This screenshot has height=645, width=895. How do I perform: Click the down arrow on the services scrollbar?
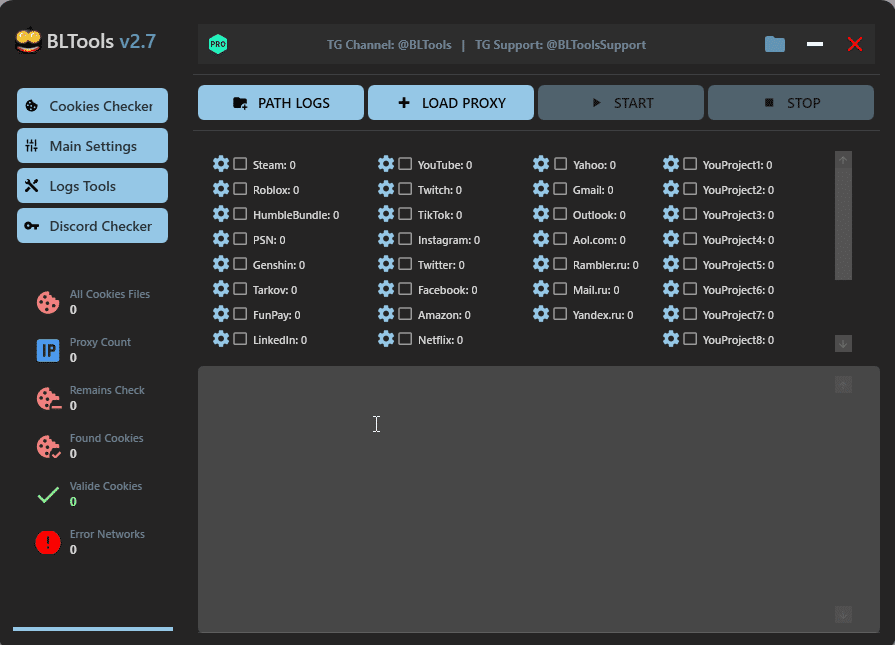coord(843,343)
